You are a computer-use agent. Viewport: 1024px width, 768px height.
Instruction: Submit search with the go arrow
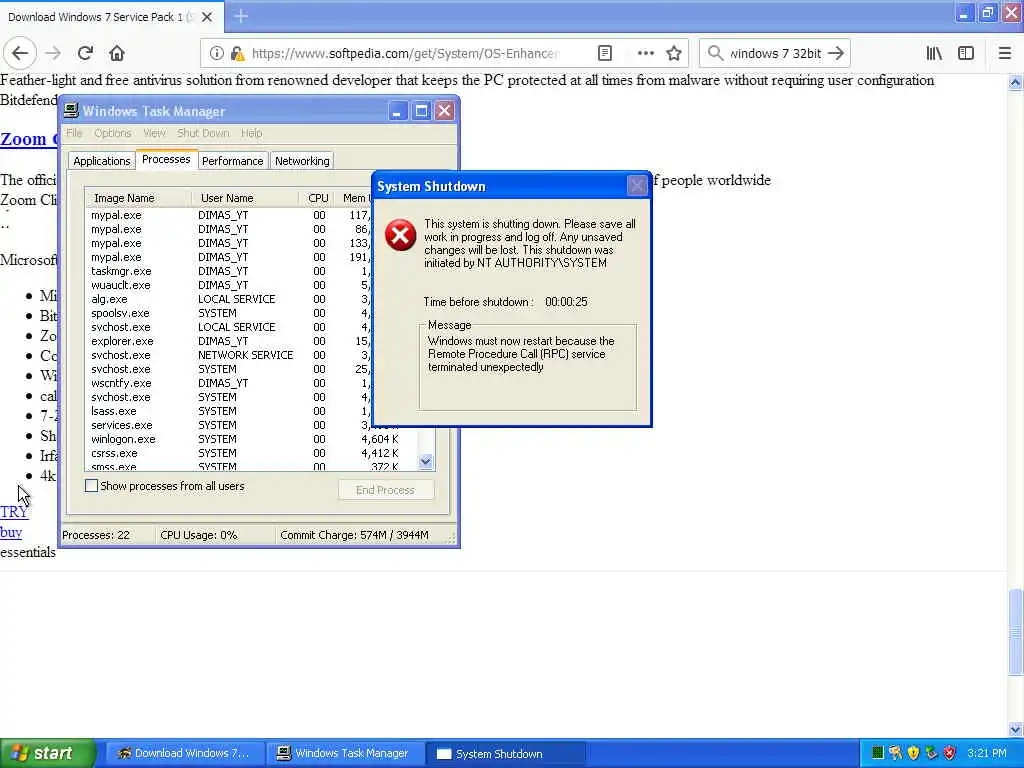836,54
